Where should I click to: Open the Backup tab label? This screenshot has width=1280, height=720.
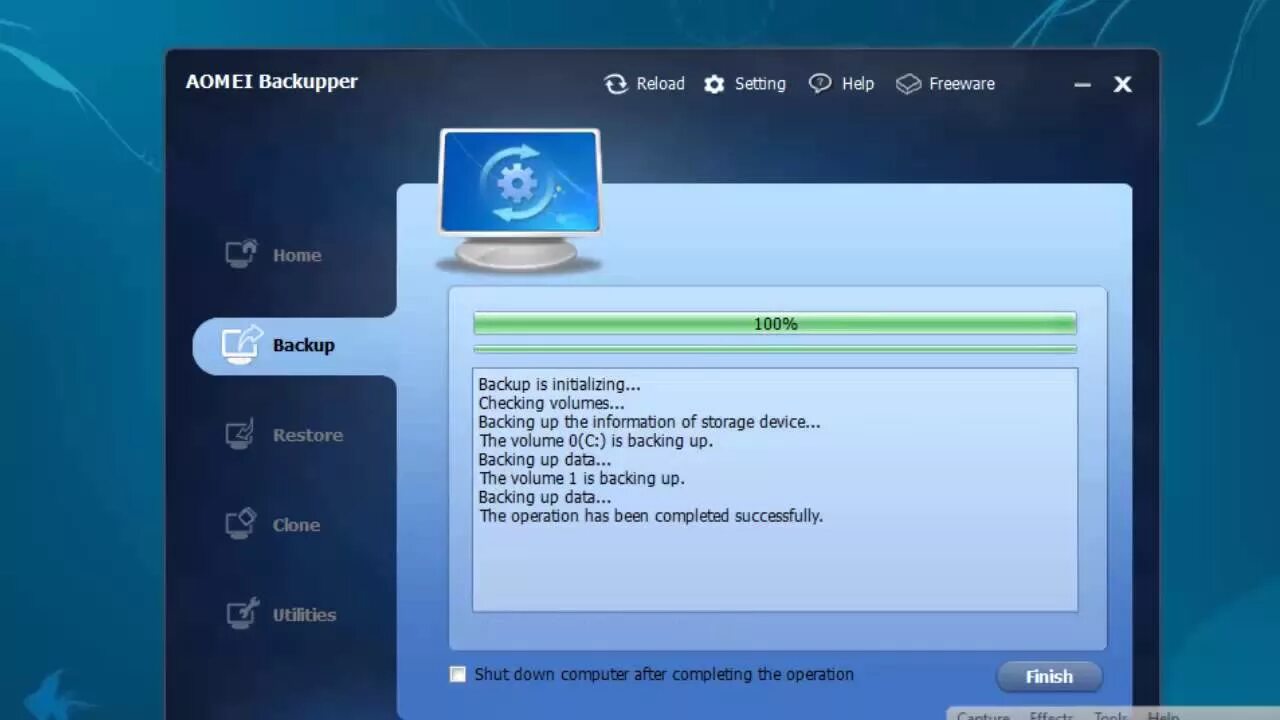point(303,345)
